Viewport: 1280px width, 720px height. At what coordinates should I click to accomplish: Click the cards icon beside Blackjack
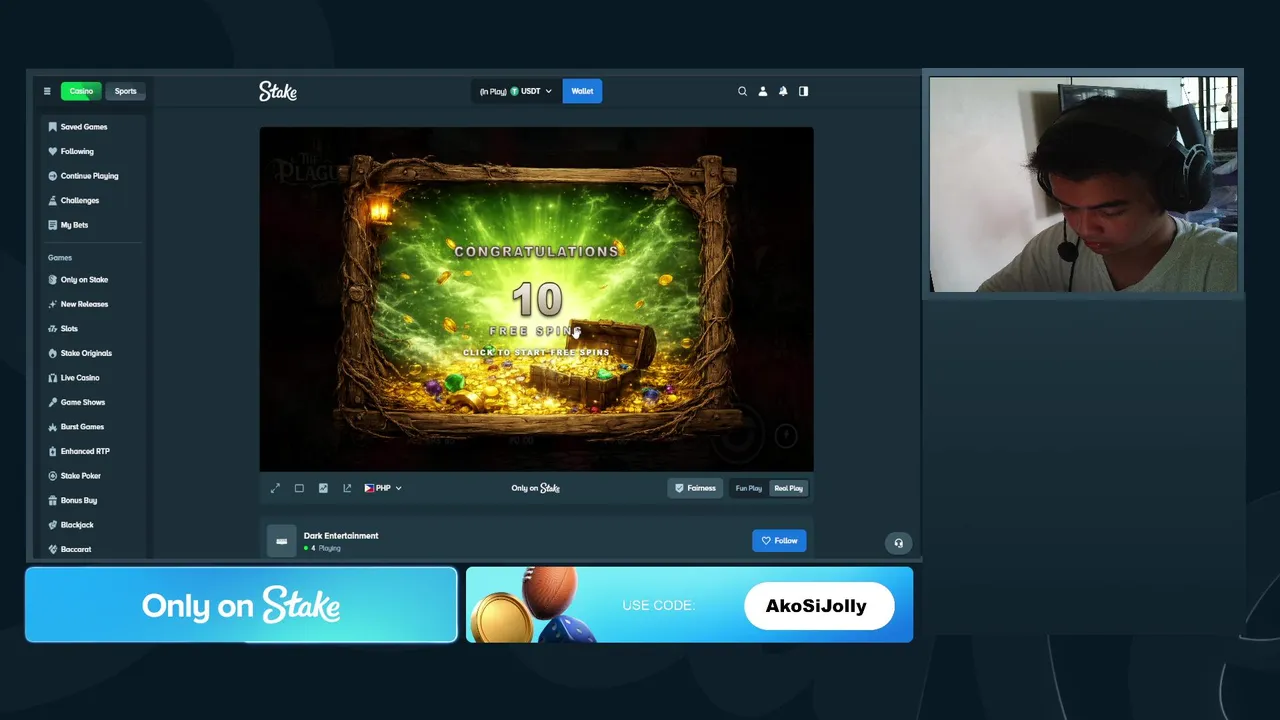coord(52,525)
